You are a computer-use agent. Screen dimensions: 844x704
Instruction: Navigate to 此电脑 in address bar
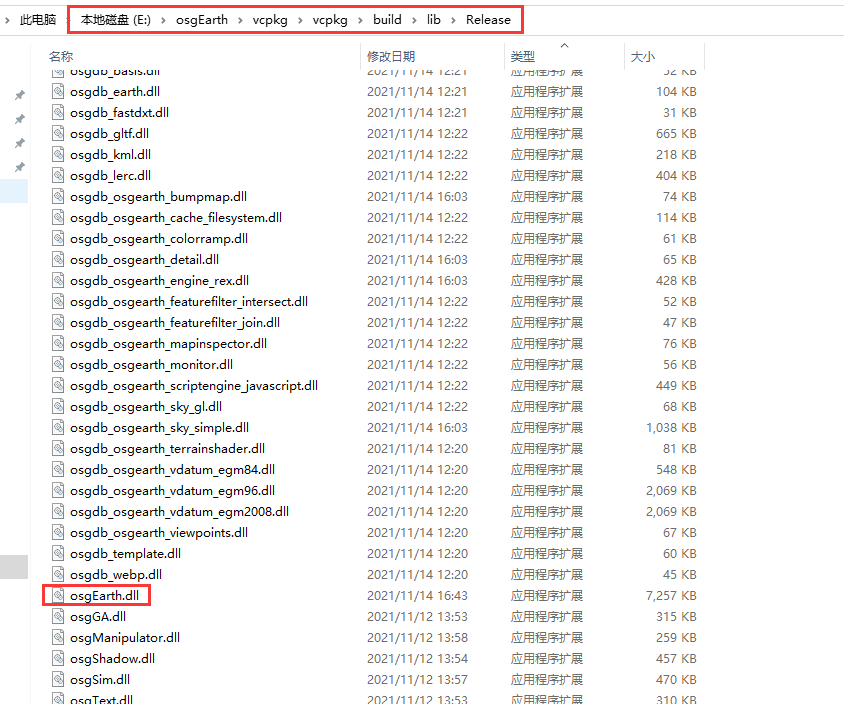(38, 20)
